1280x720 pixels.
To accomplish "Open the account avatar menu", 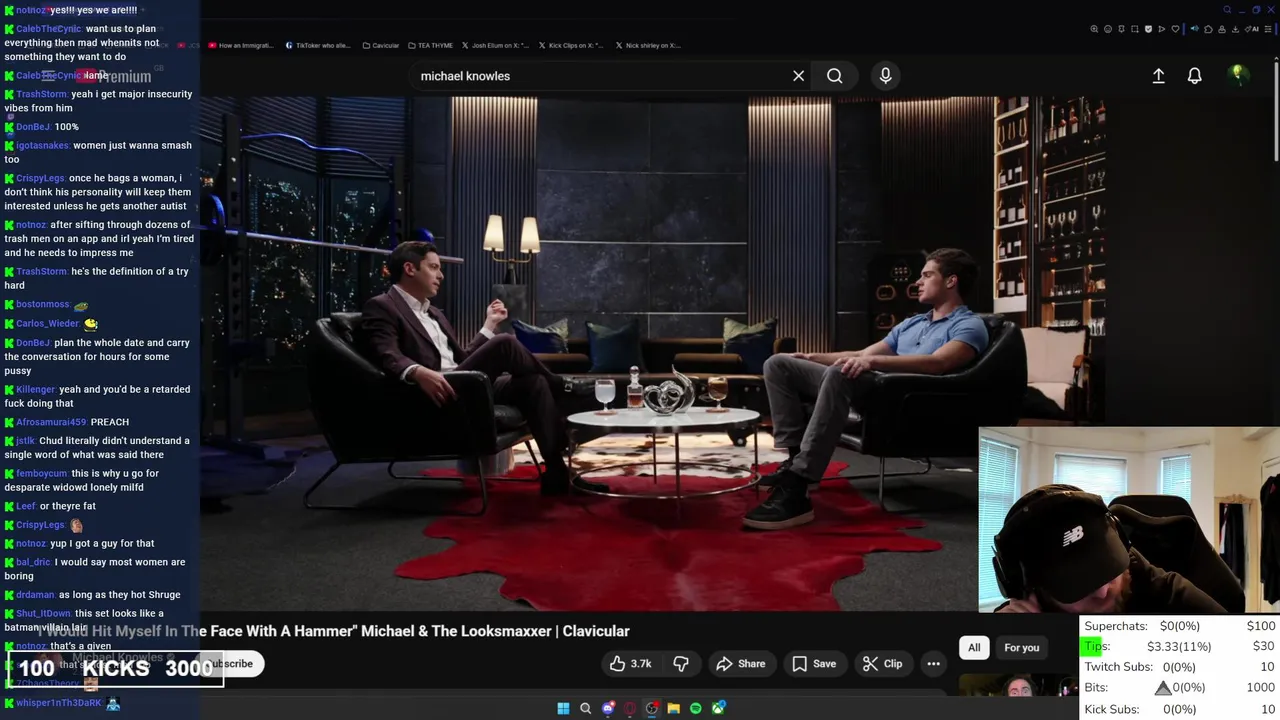I will click(x=1238, y=75).
